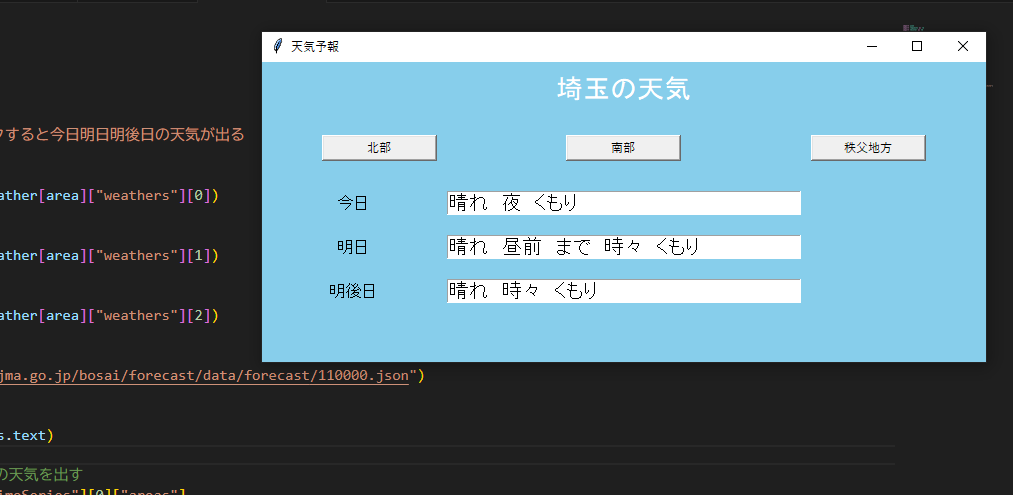This screenshot has height=495, width=1013.
Task: Place cursor on the weathers[1] code line
Action: pyautogui.click(x=110, y=255)
